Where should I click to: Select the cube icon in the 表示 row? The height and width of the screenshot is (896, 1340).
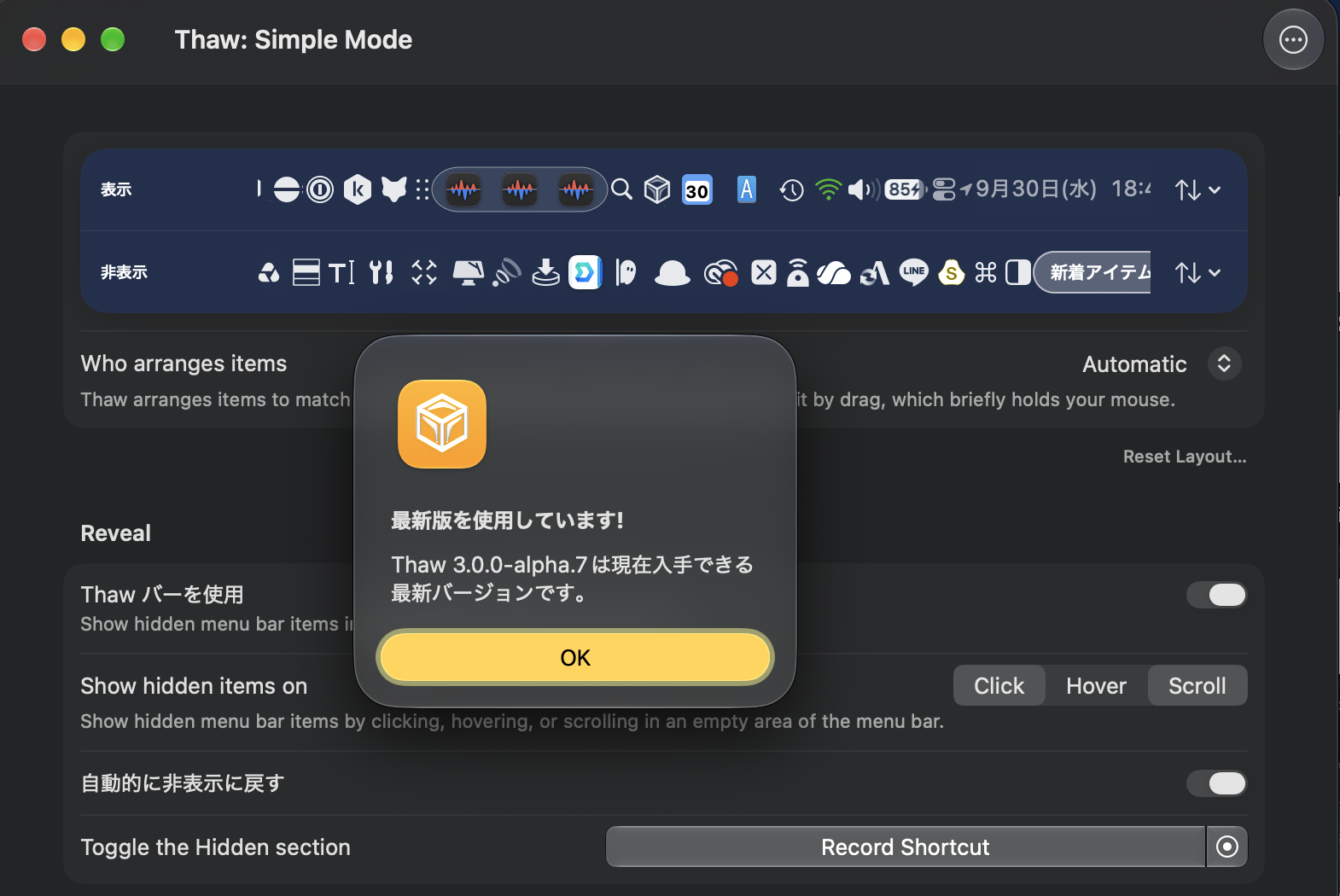[657, 189]
